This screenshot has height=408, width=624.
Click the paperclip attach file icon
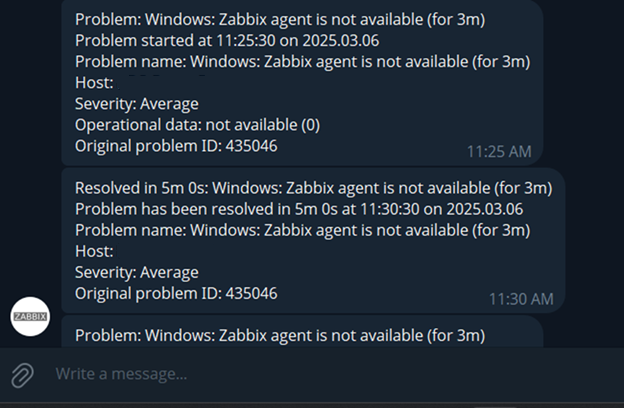coord(22,375)
